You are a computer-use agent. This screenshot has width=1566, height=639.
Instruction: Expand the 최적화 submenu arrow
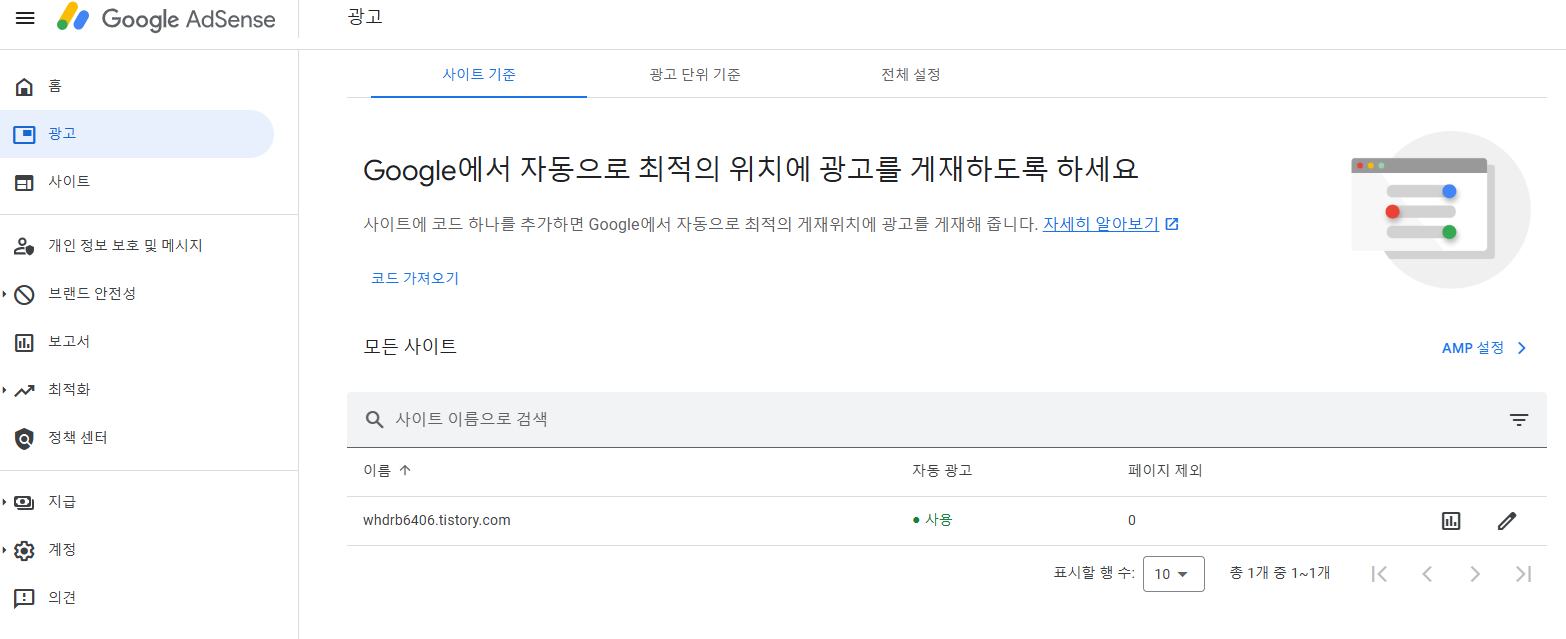[x=4, y=390]
